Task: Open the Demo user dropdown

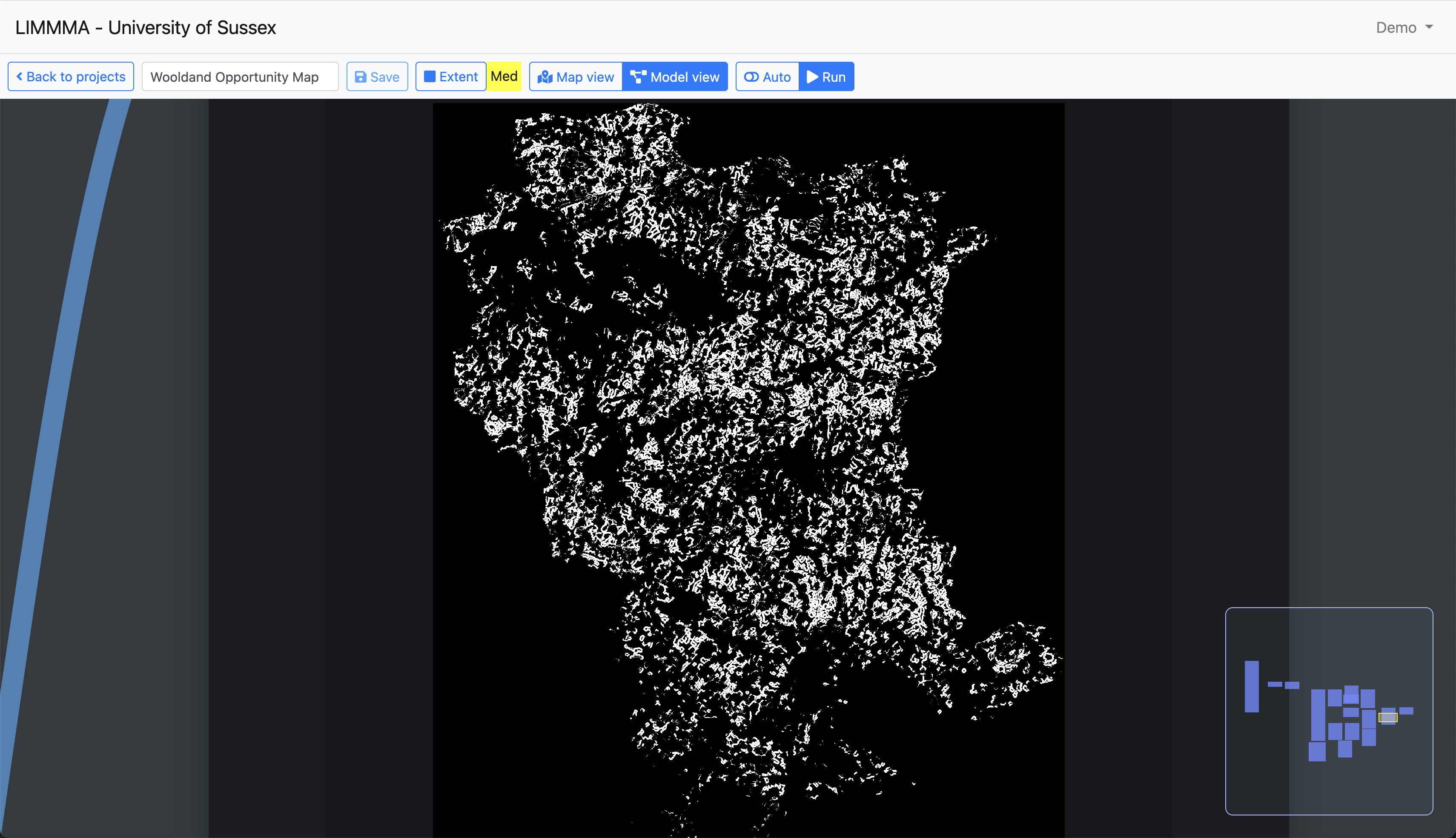Action: pos(1404,28)
